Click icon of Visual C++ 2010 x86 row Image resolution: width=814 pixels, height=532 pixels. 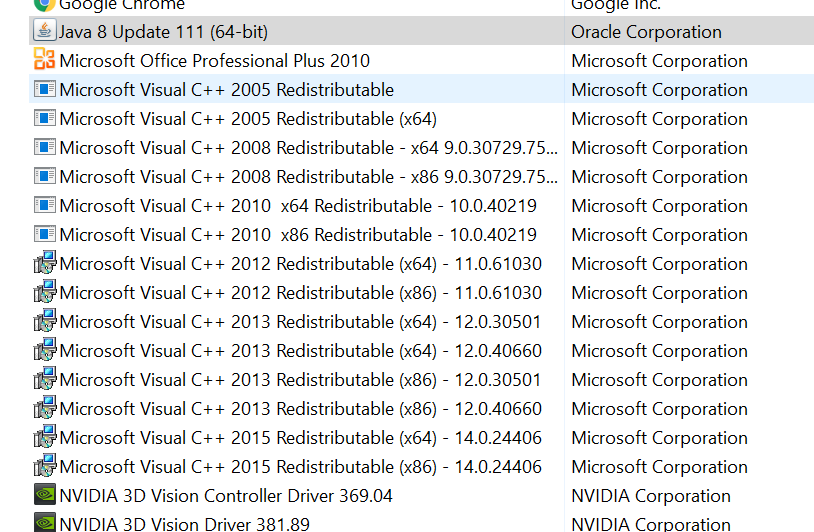(x=45, y=234)
